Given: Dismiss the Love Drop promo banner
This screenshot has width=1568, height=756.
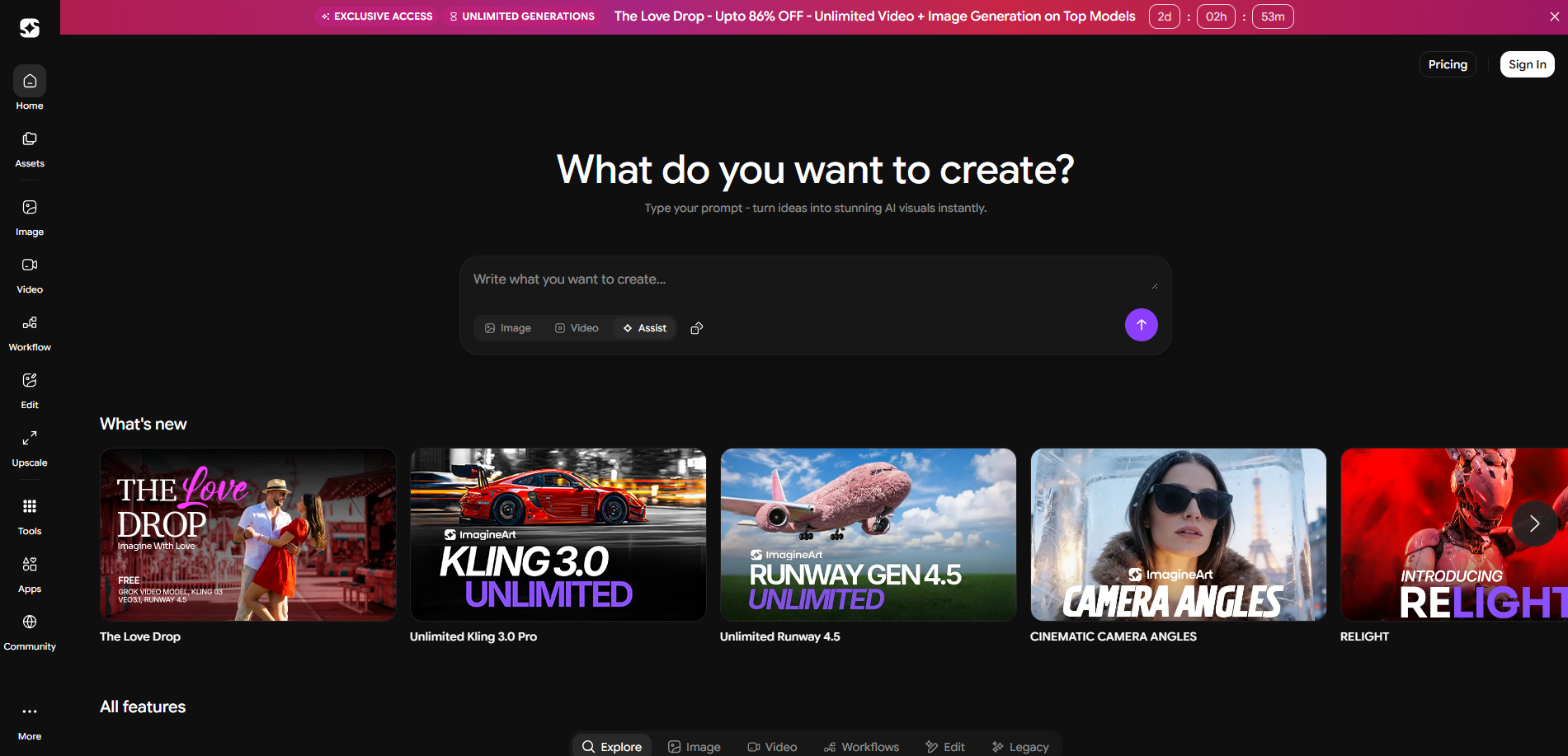Looking at the screenshot, I should click(x=1554, y=16).
